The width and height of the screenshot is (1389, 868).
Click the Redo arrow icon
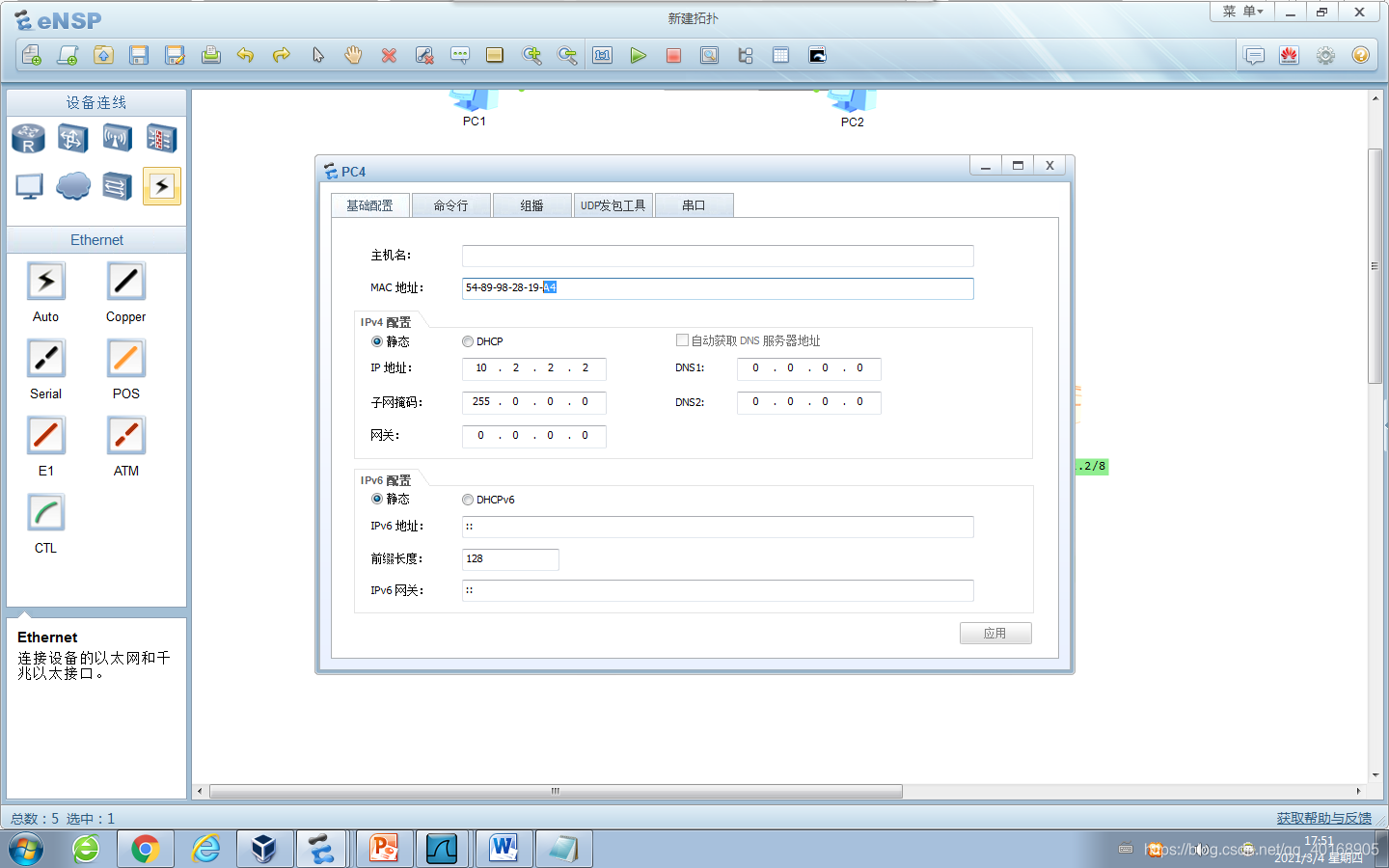(x=282, y=55)
